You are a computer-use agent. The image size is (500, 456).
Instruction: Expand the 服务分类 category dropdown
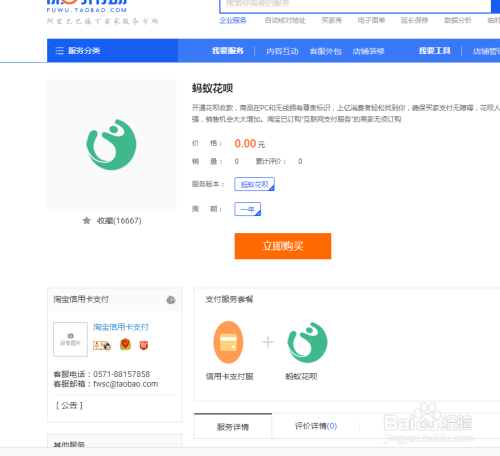(x=112, y=51)
